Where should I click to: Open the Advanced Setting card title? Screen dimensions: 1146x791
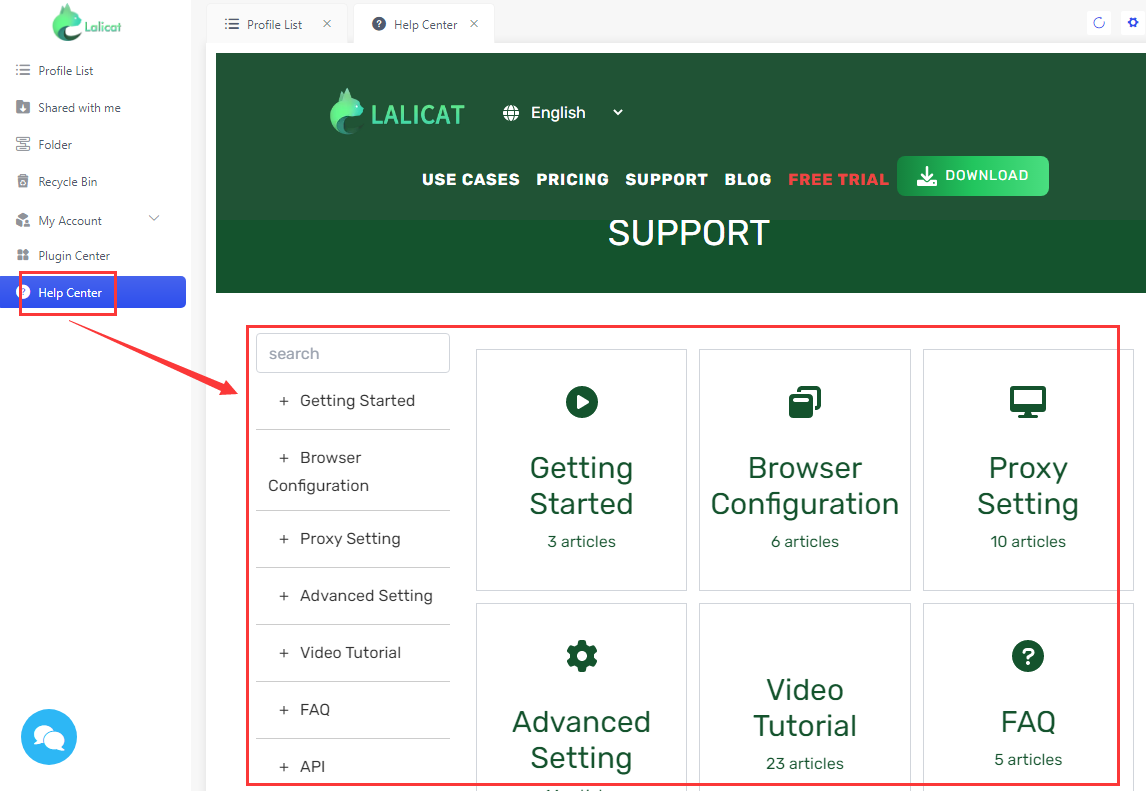[582, 740]
